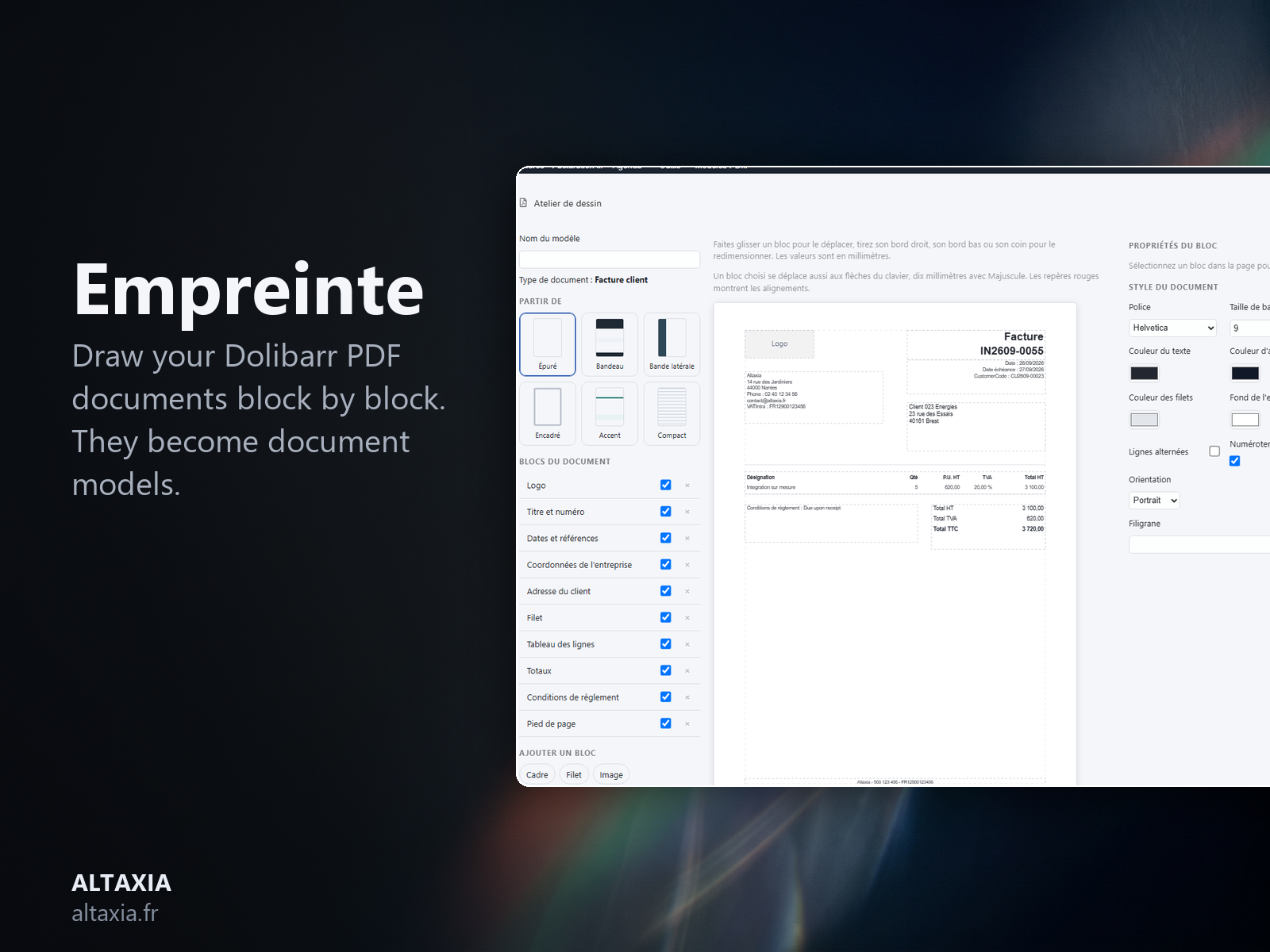Select the Bandeau template thumbnail
This screenshot has width=1270, height=952.
(x=610, y=344)
